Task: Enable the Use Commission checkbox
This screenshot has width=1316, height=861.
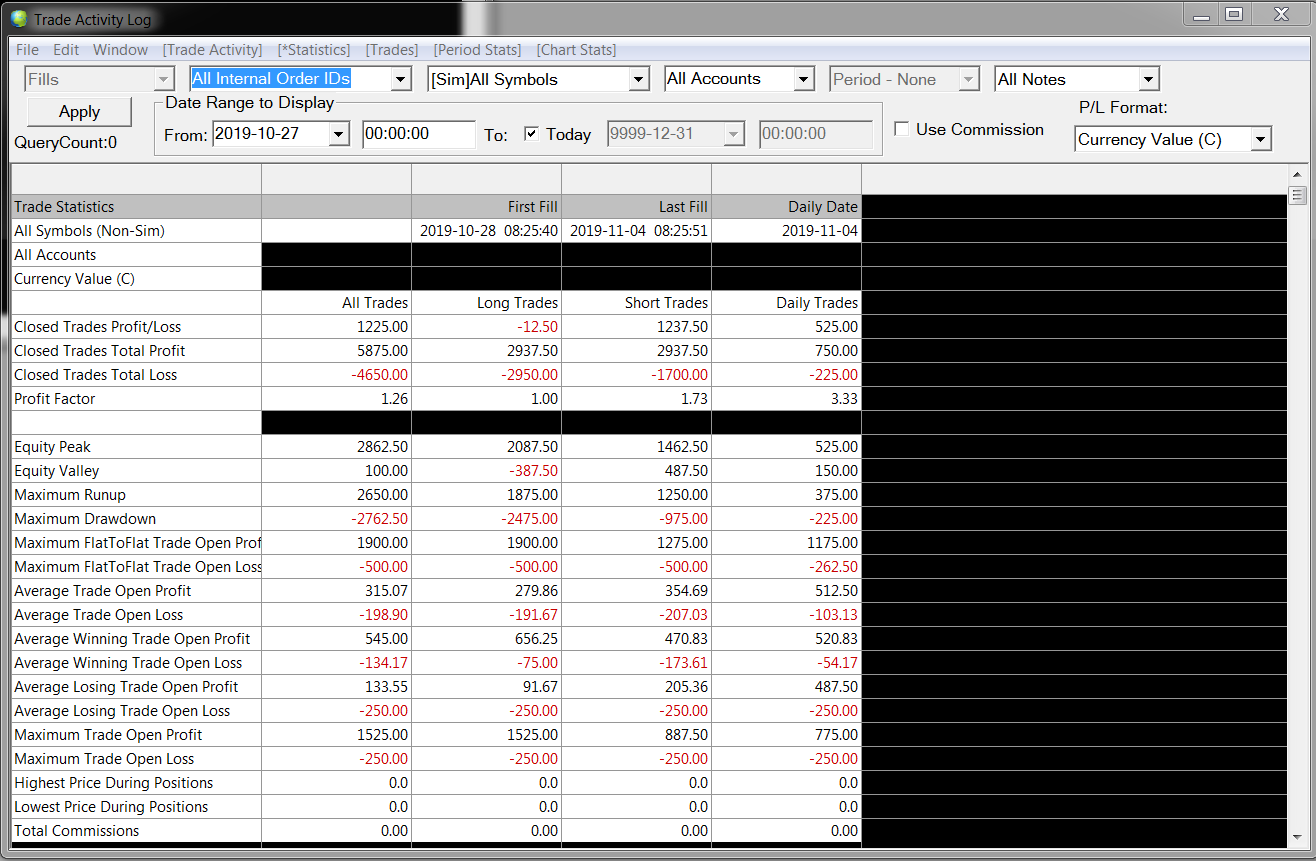Action: pos(902,129)
